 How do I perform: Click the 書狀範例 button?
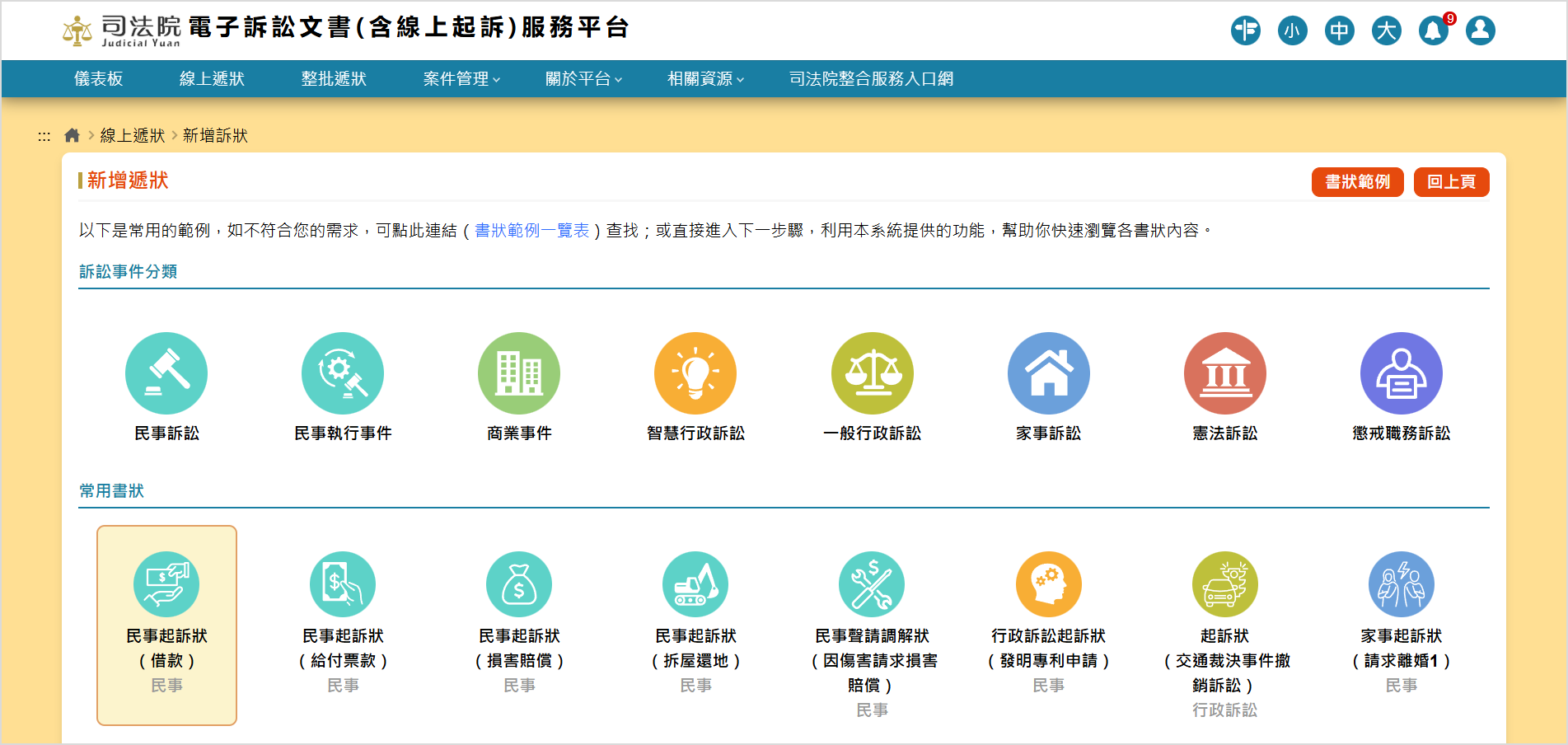click(1357, 182)
